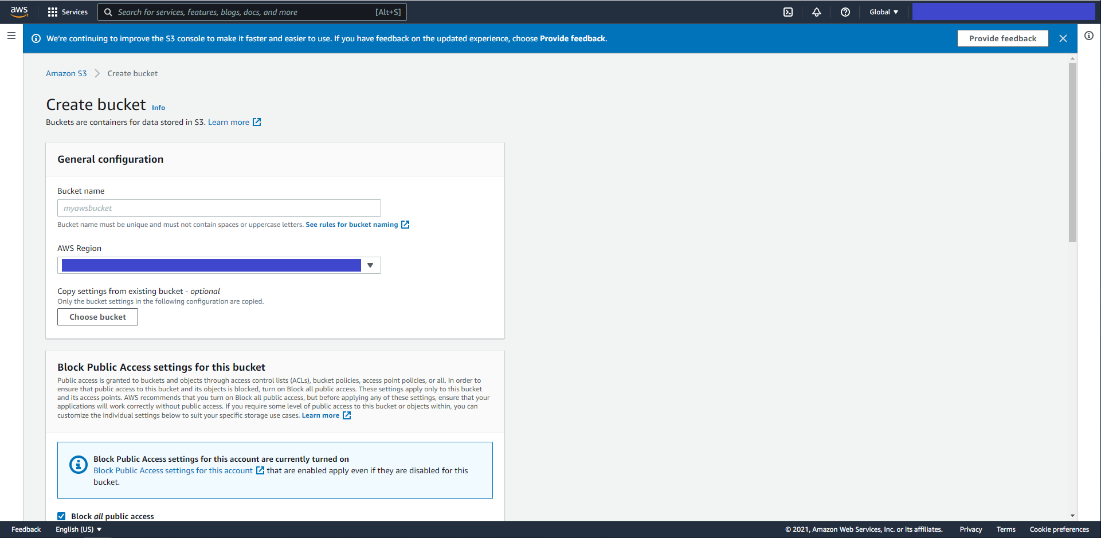Open the hamburger side navigation menu

[x=11, y=35]
